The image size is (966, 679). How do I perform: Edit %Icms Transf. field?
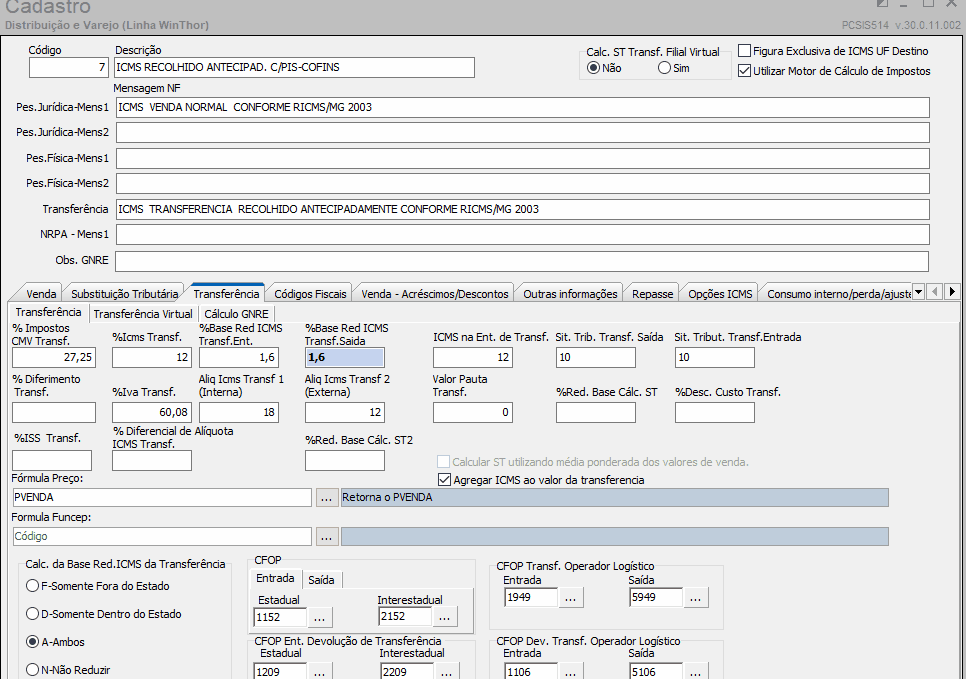click(x=152, y=357)
